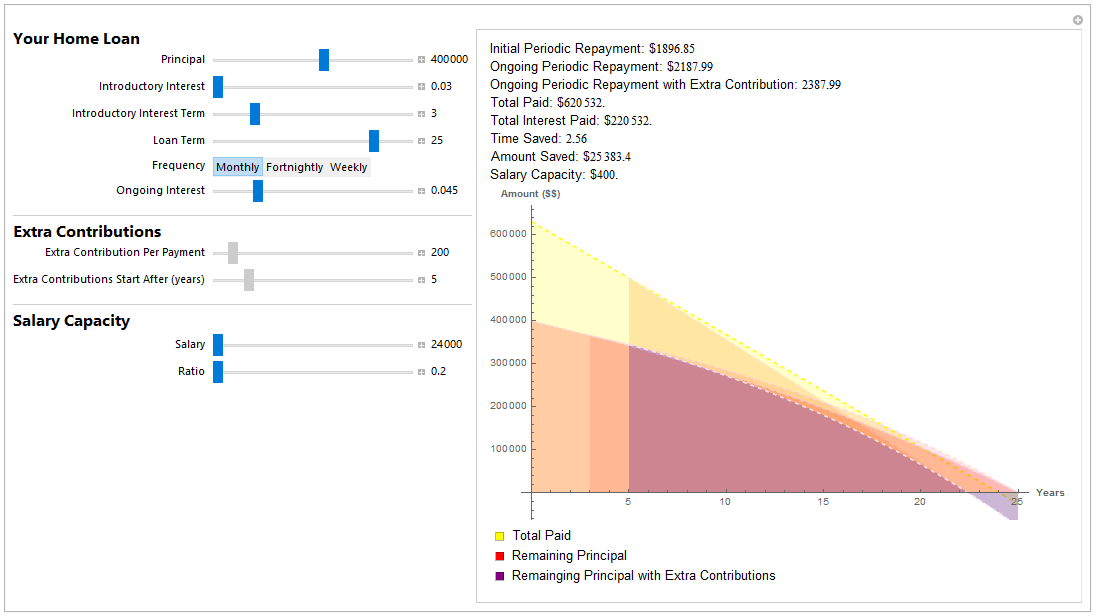Click the plus icon beside the Salary slider
The image size is (1096, 616).
(421, 344)
